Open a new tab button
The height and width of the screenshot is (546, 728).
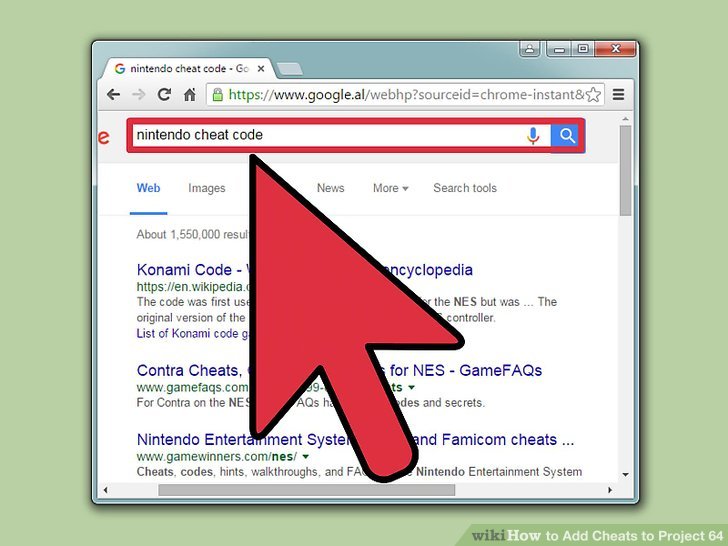289,69
